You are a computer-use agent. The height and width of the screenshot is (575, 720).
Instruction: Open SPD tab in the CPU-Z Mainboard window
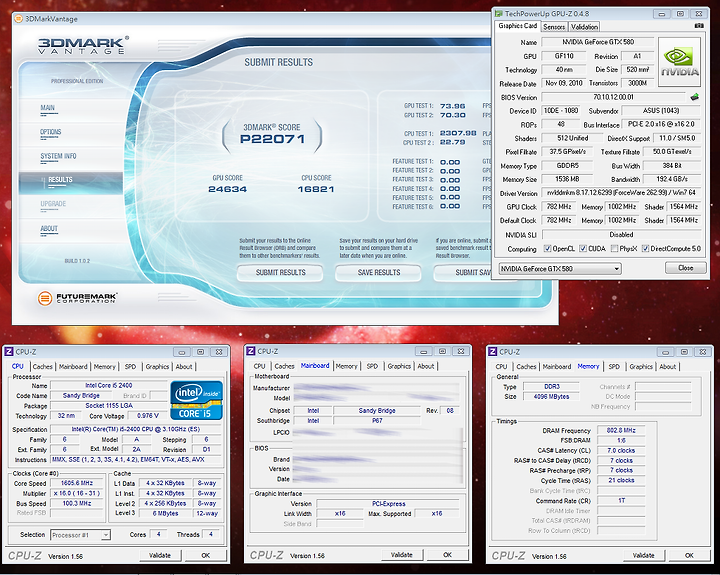click(372, 366)
